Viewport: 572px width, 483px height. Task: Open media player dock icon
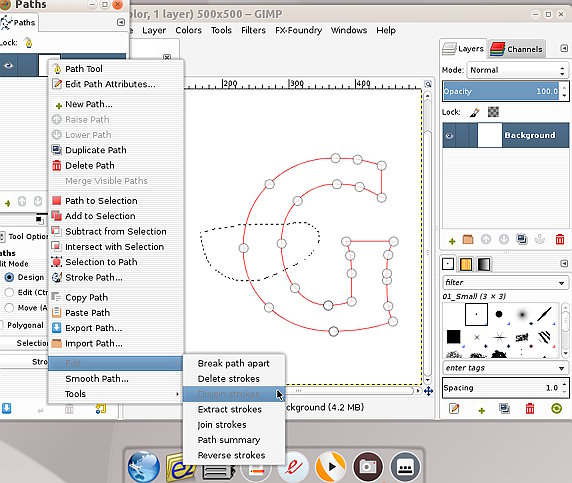point(331,467)
